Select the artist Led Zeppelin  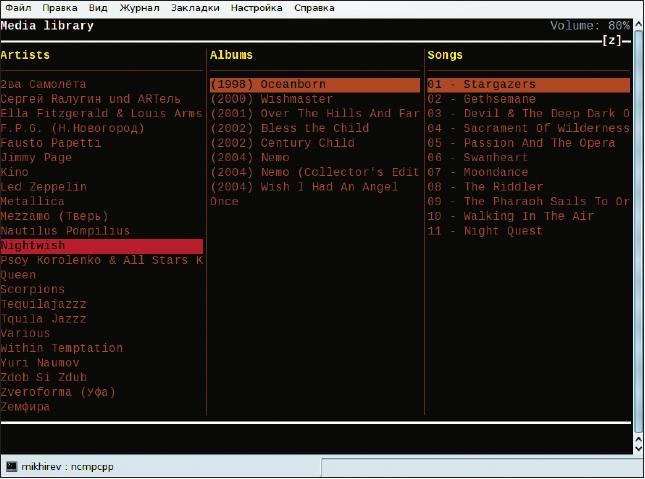click(x=44, y=187)
